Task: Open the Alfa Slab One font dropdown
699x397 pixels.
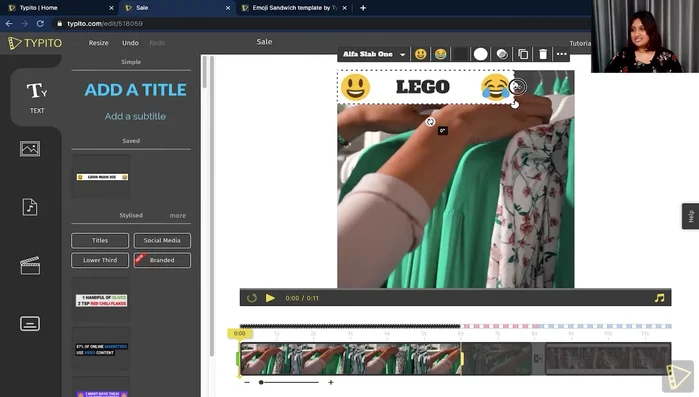Action: (374, 54)
